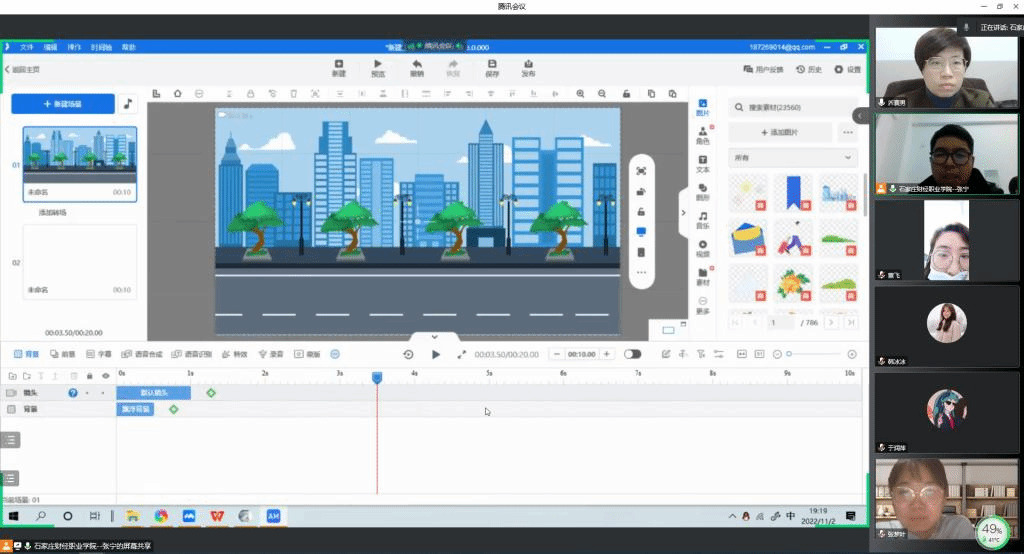Toggle the camera icon on 镜头 track
Screen dimensions: 1024x554
11,393
